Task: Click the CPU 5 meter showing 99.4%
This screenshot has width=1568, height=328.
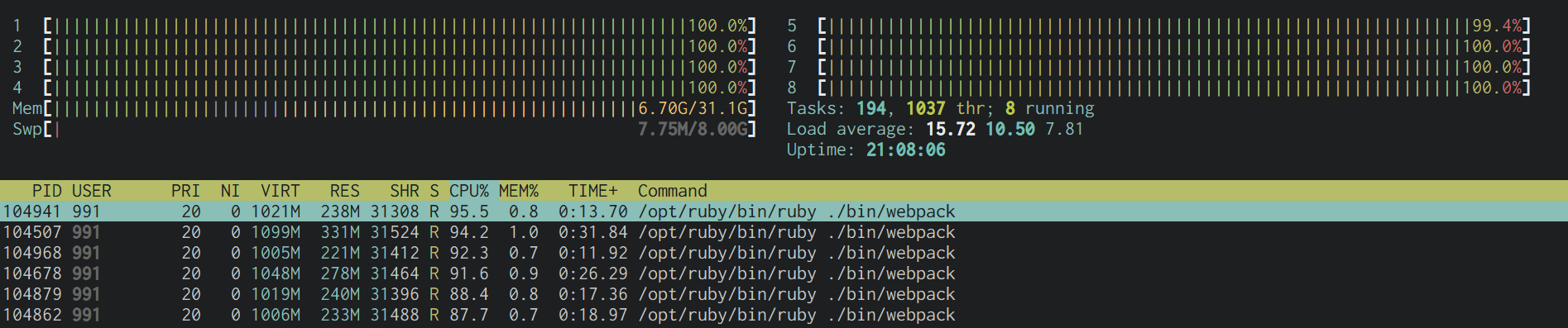Action: (x=1174, y=26)
